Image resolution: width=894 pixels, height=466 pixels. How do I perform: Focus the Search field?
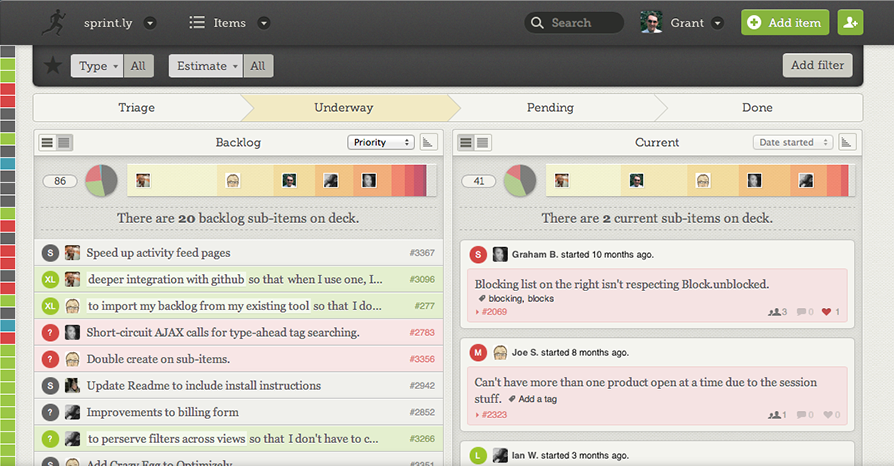(574, 23)
